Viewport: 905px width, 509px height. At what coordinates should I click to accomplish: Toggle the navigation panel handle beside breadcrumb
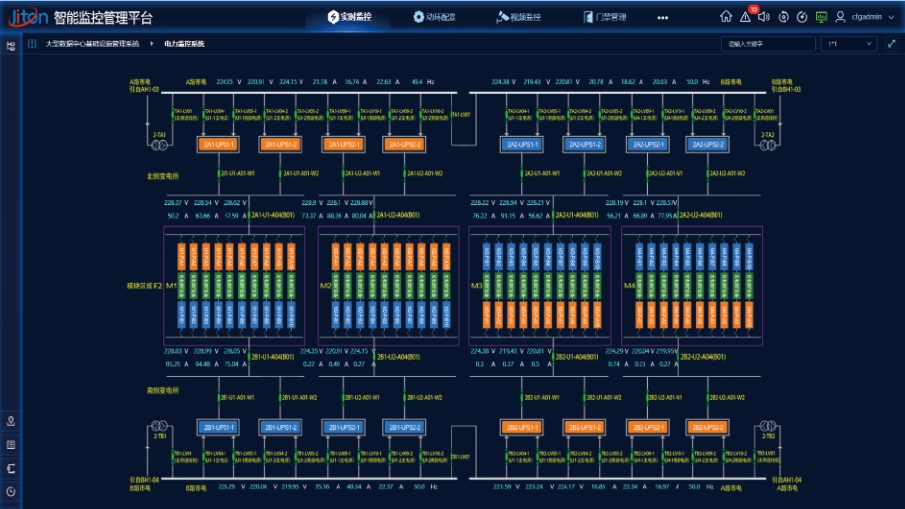tap(32, 44)
